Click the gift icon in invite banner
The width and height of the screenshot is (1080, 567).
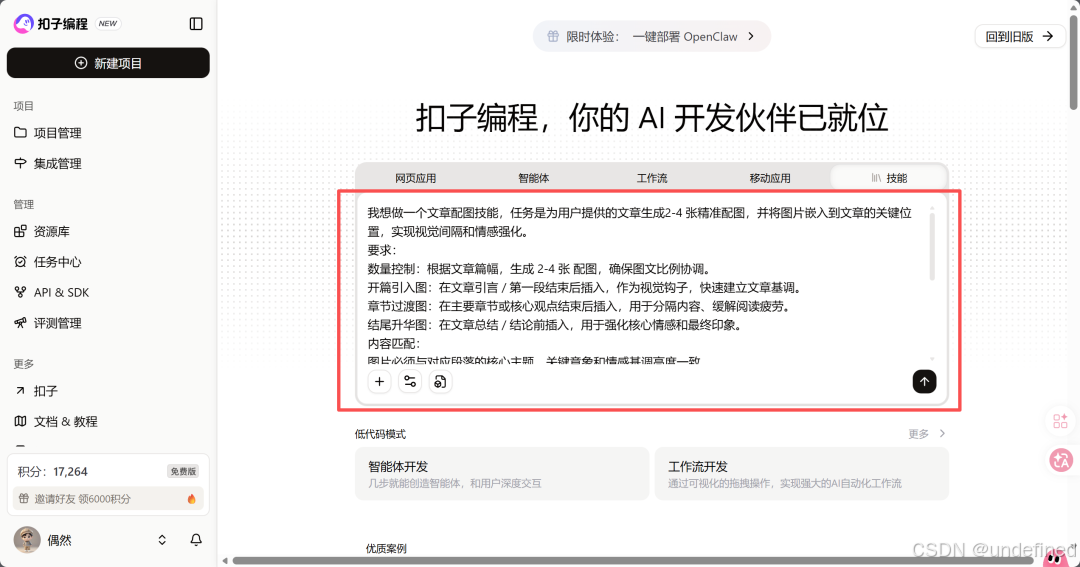(x=24, y=498)
